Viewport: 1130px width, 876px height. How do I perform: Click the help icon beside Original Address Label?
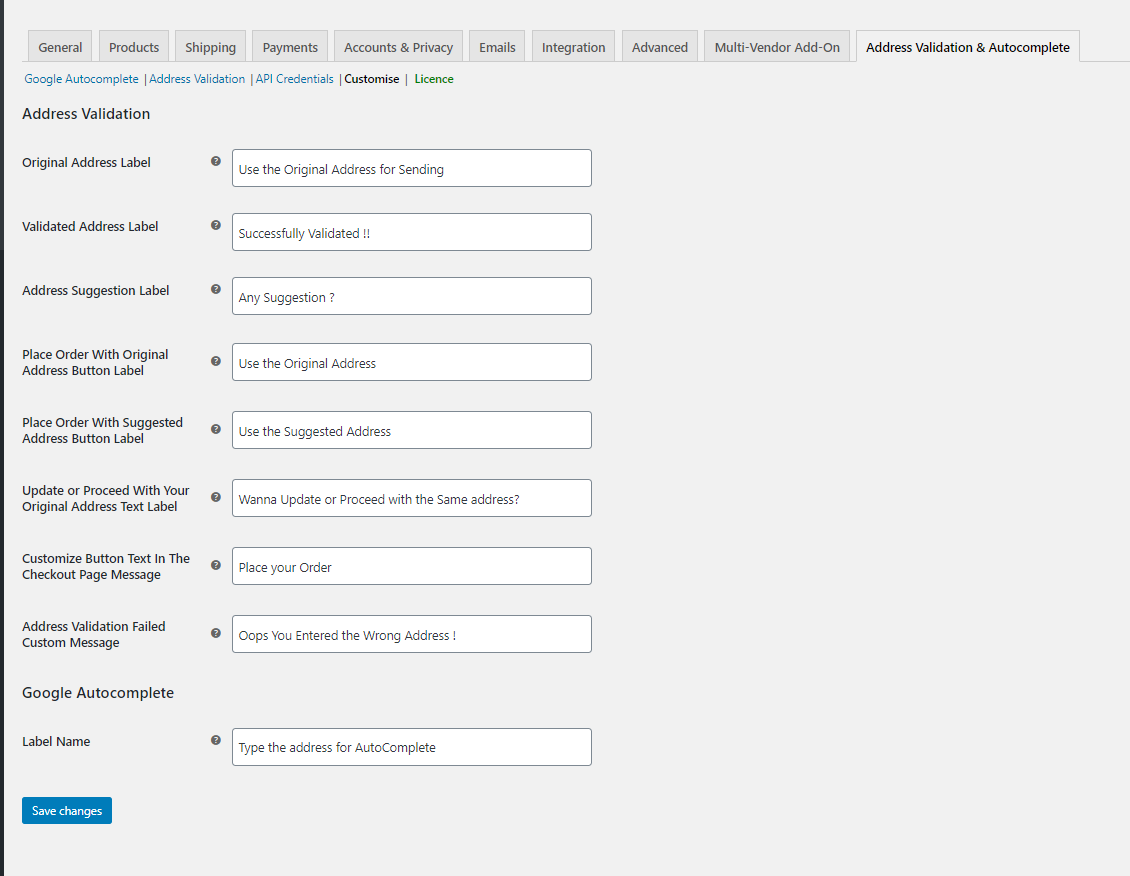(216, 162)
